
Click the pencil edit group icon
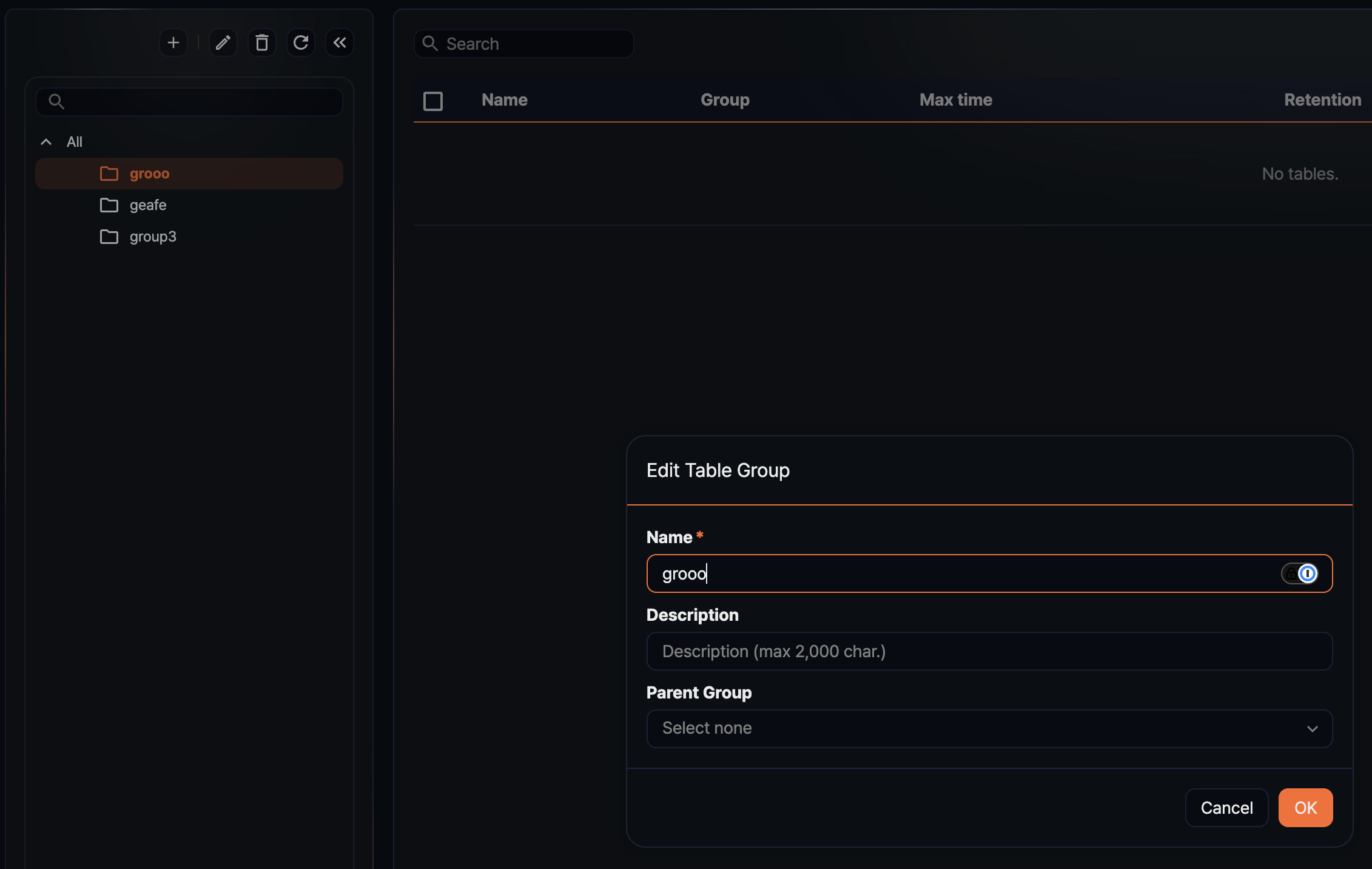pos(223,42)
